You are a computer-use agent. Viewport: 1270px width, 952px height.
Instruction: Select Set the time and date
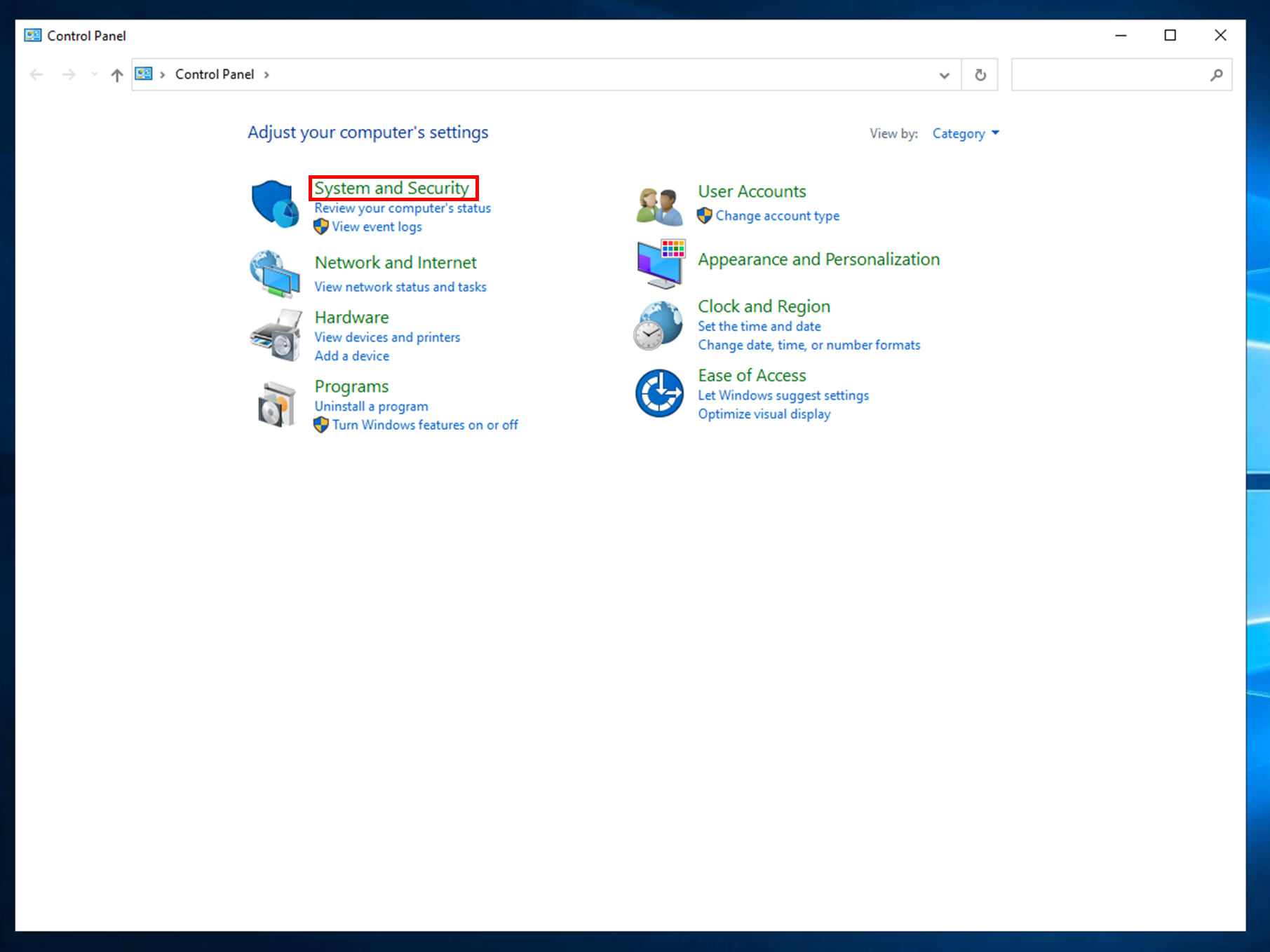coord(759,327)
